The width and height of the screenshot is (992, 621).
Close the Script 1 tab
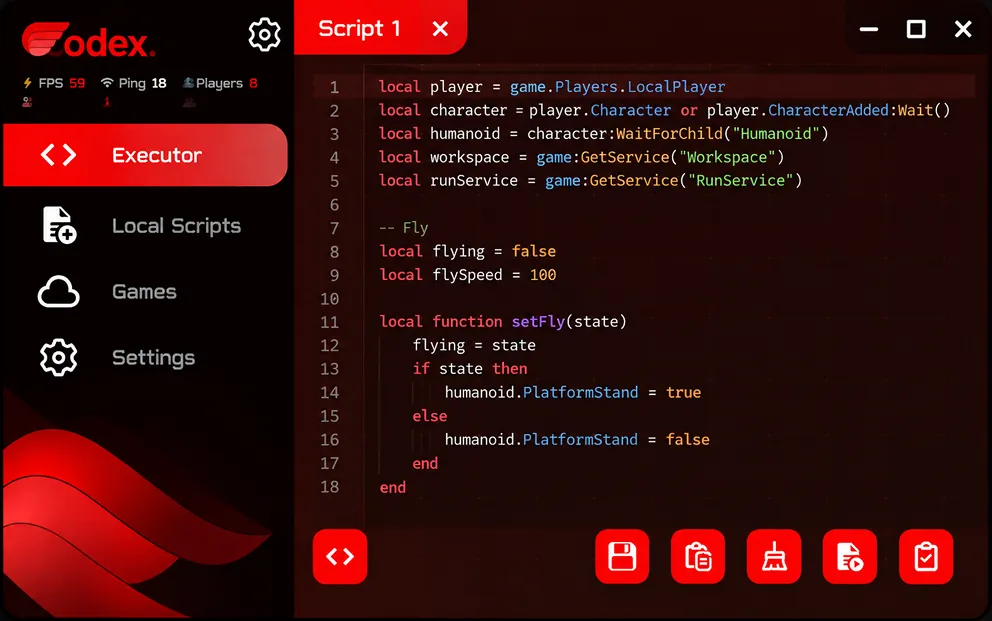pos(440,28)
